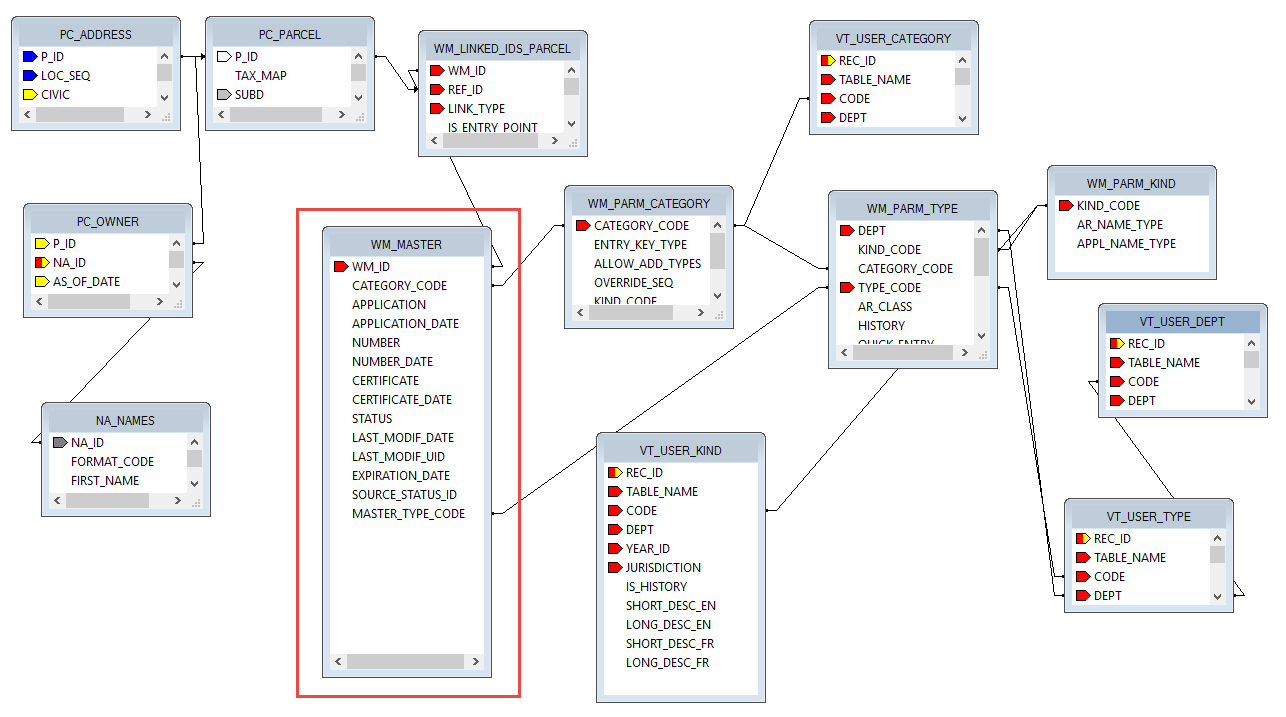Image resolution: width=1286 pixels, height=717 pixels.
Task: Click the yellow key icon beside CIVIC
Action: [28, 95]
